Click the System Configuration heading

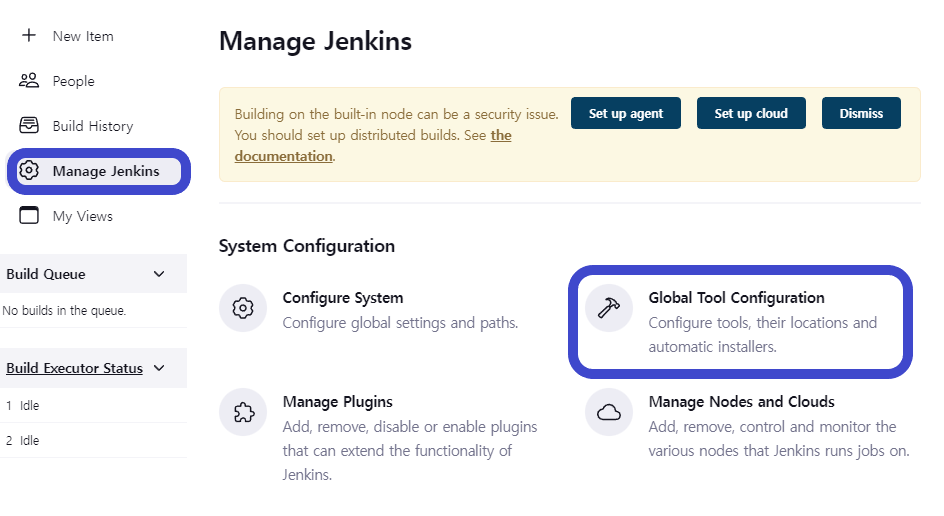tap(307, 246)
